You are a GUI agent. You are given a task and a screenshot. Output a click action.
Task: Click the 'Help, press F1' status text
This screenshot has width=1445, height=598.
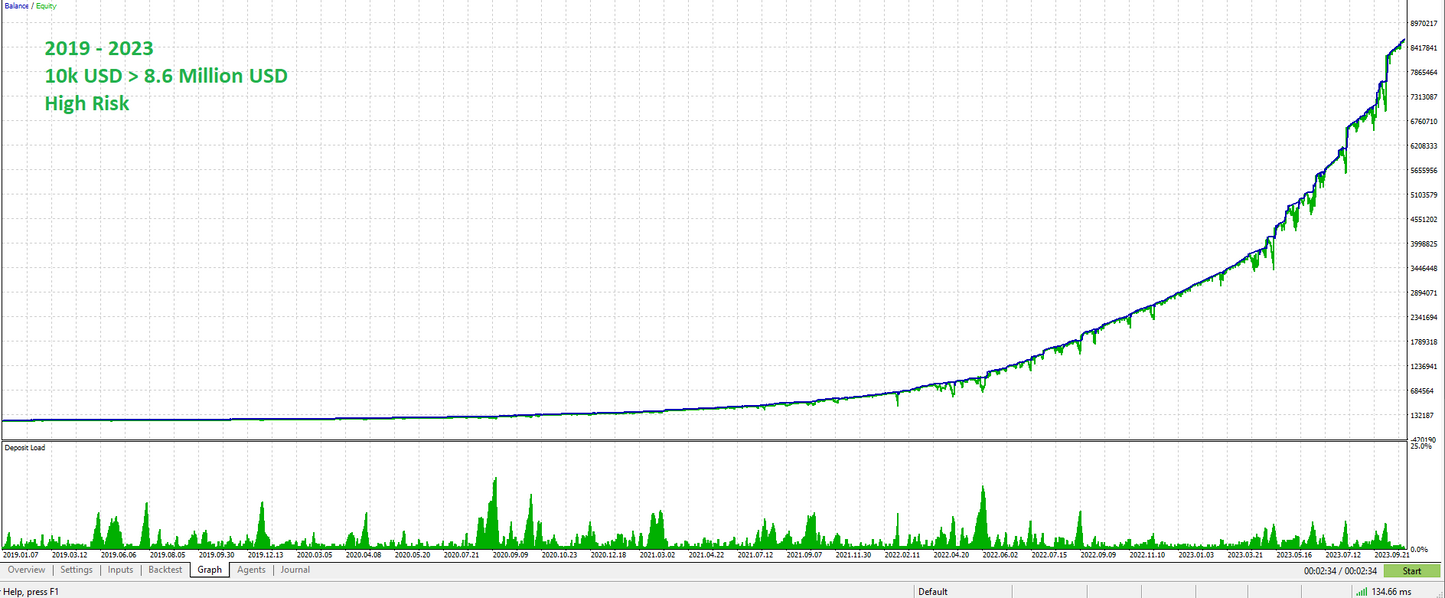pyautogui.click(x=31, y=591)
